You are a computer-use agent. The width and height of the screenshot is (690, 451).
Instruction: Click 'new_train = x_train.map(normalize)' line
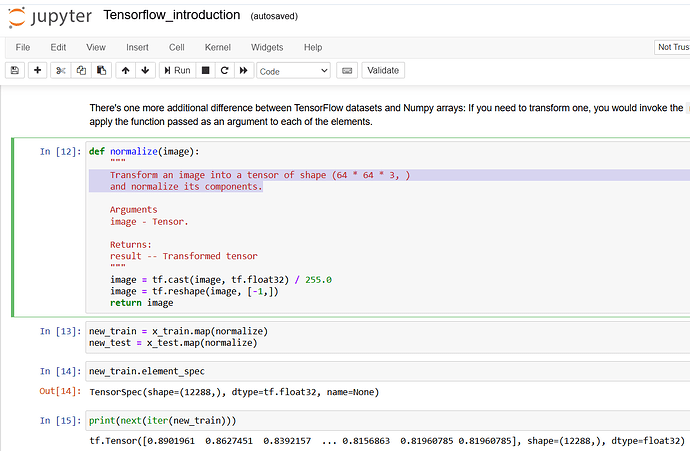(178, 331)
